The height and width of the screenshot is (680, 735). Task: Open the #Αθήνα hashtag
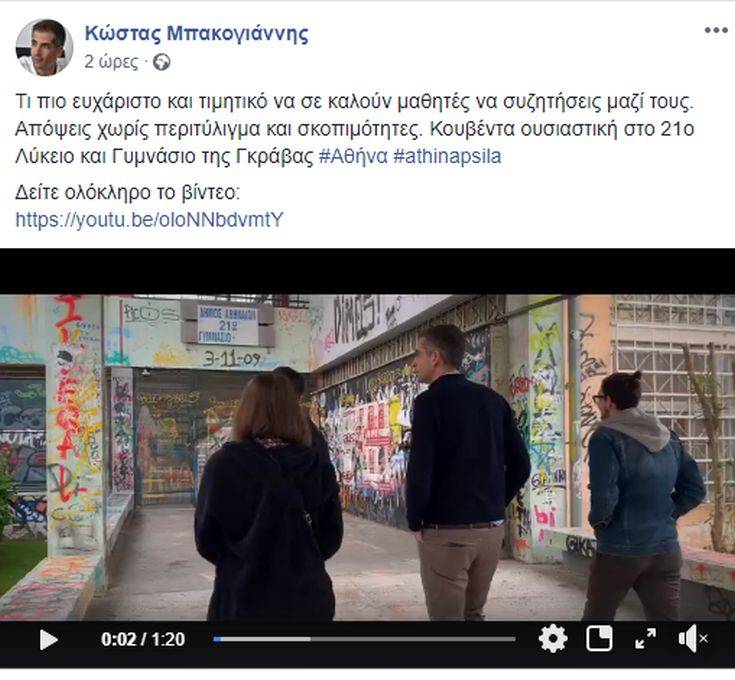pos(353,156)
